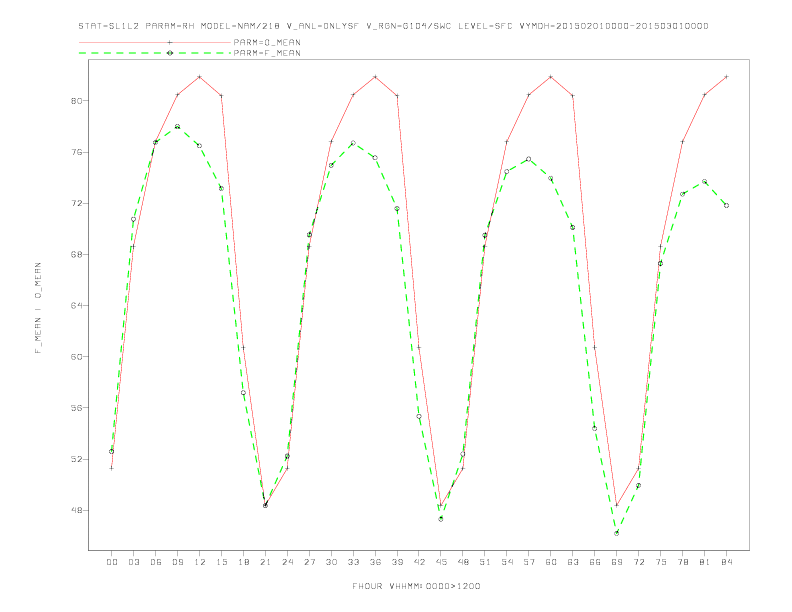The width and height of the screenshot is (792, 612).
Task: Click the x-axis tick label 72
Action: pos(639,562)
